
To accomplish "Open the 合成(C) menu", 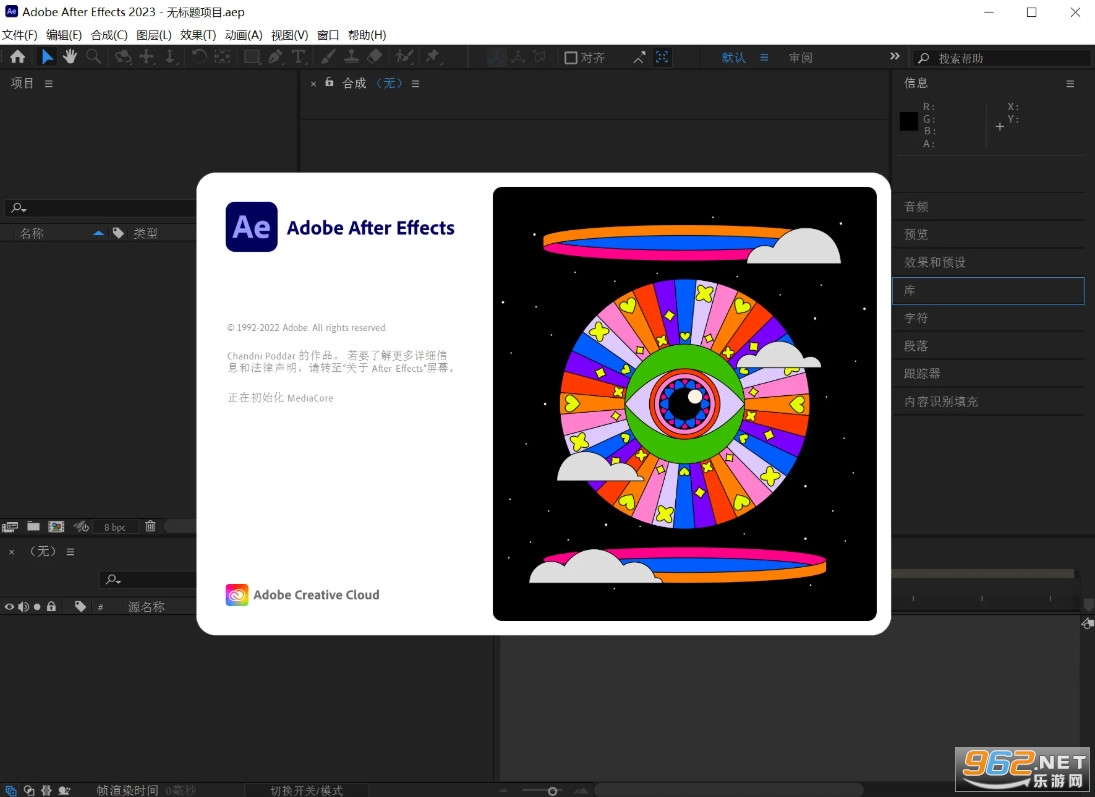I will pos(109,35).
